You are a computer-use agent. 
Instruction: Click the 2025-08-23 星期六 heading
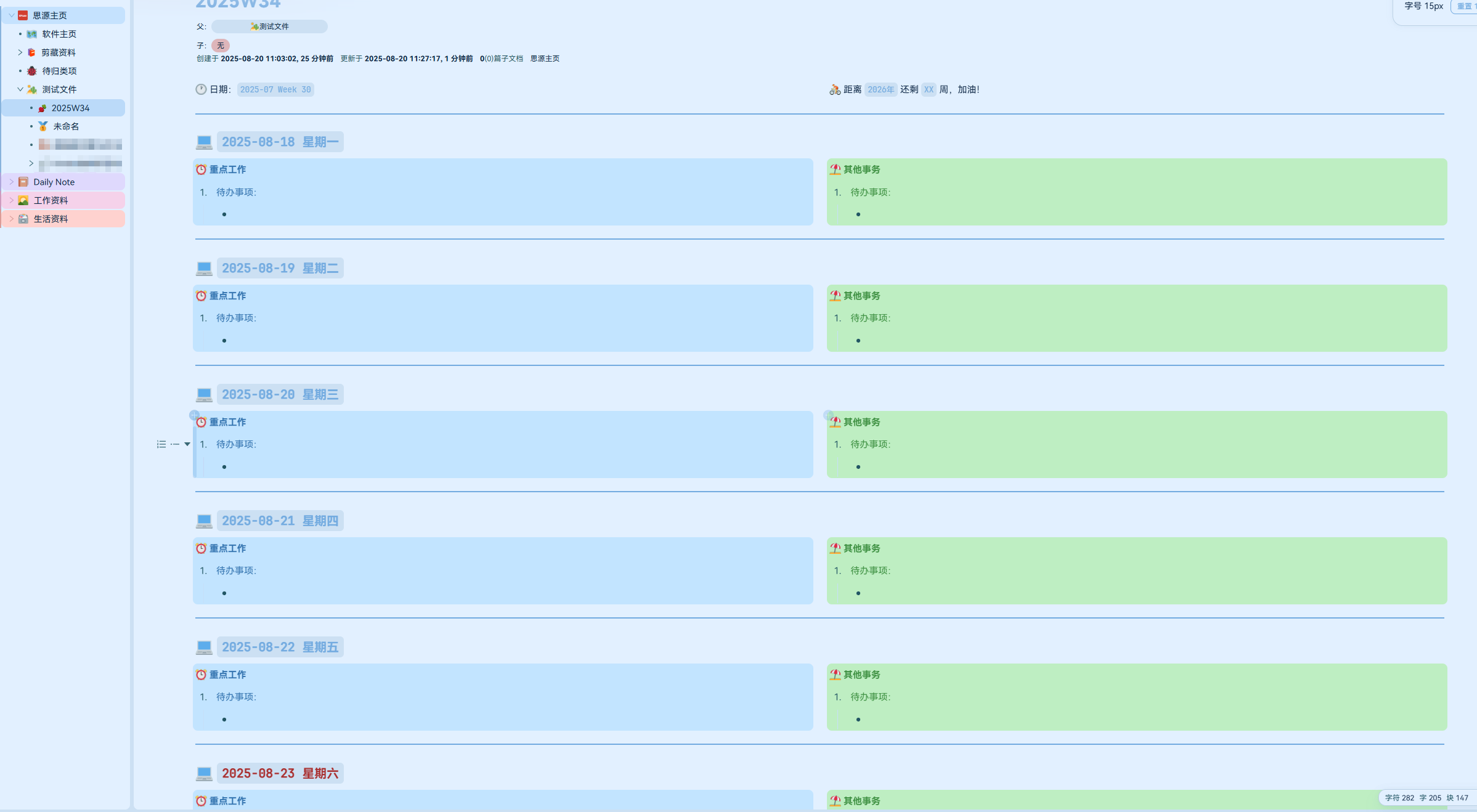click(280, 773)
